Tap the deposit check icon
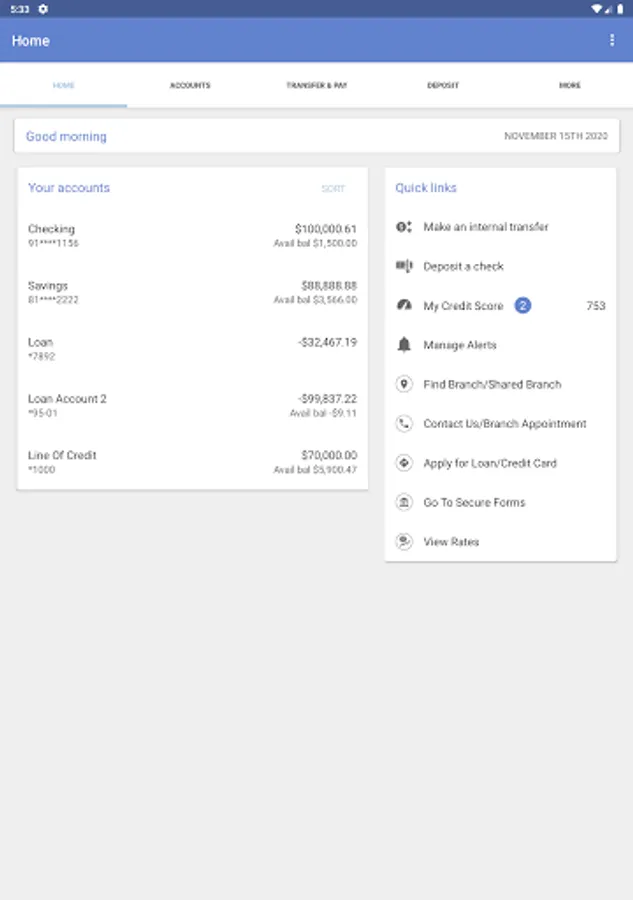The image size is (633, 900). tap(404, 266)
